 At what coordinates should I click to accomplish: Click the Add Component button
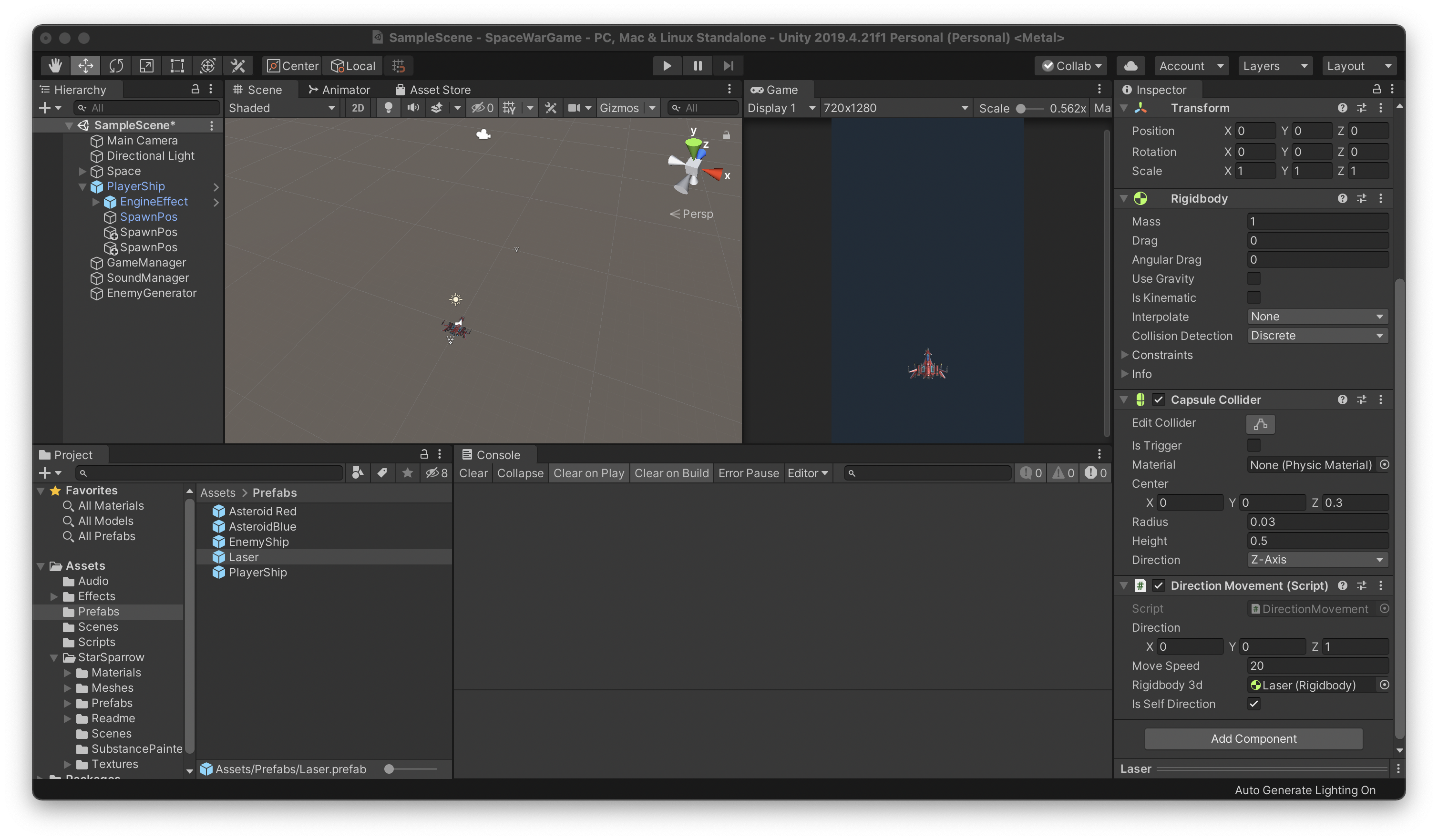click(1253, 738)
